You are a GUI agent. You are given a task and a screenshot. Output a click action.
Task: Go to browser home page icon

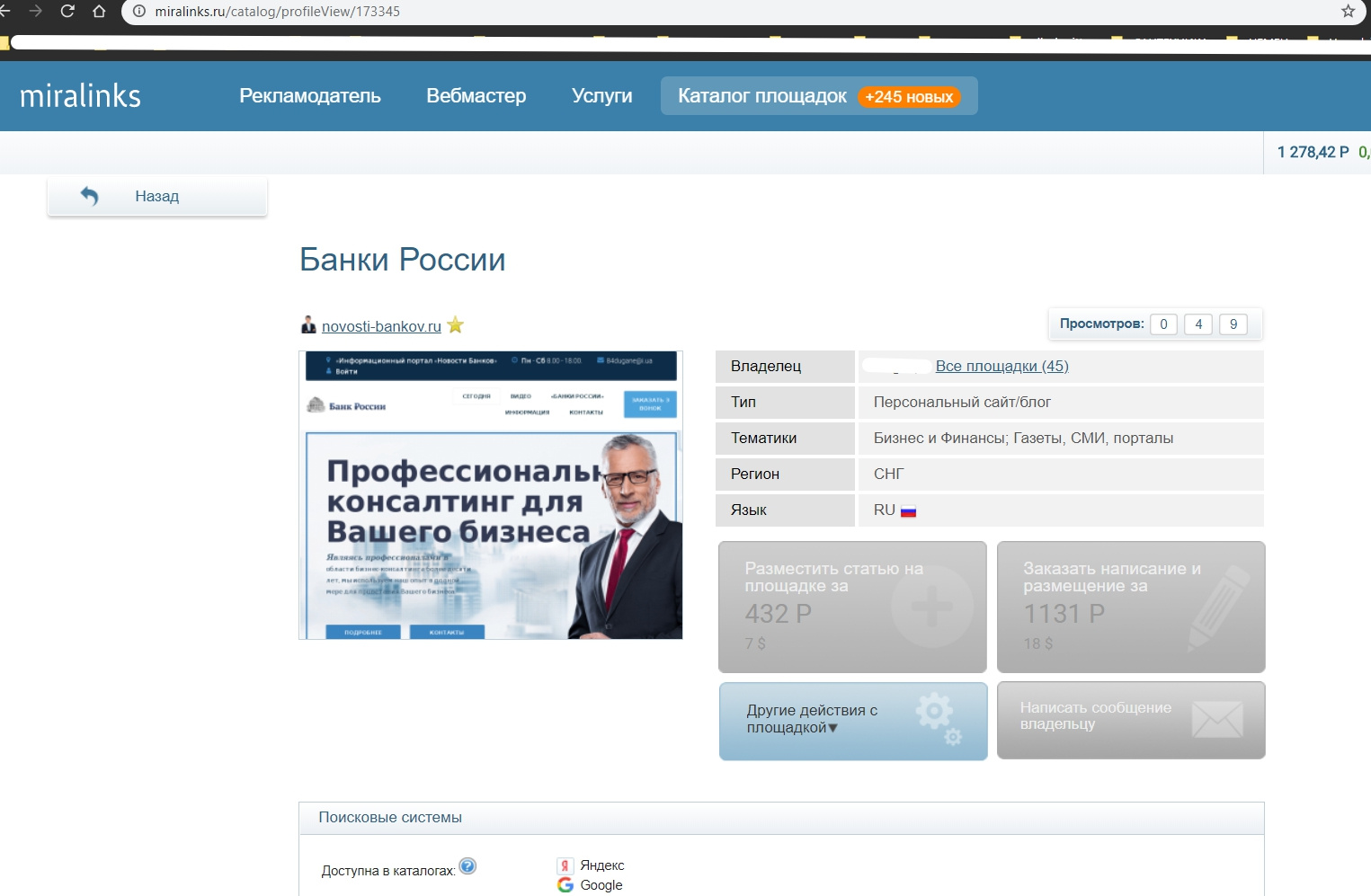(99, 12)
